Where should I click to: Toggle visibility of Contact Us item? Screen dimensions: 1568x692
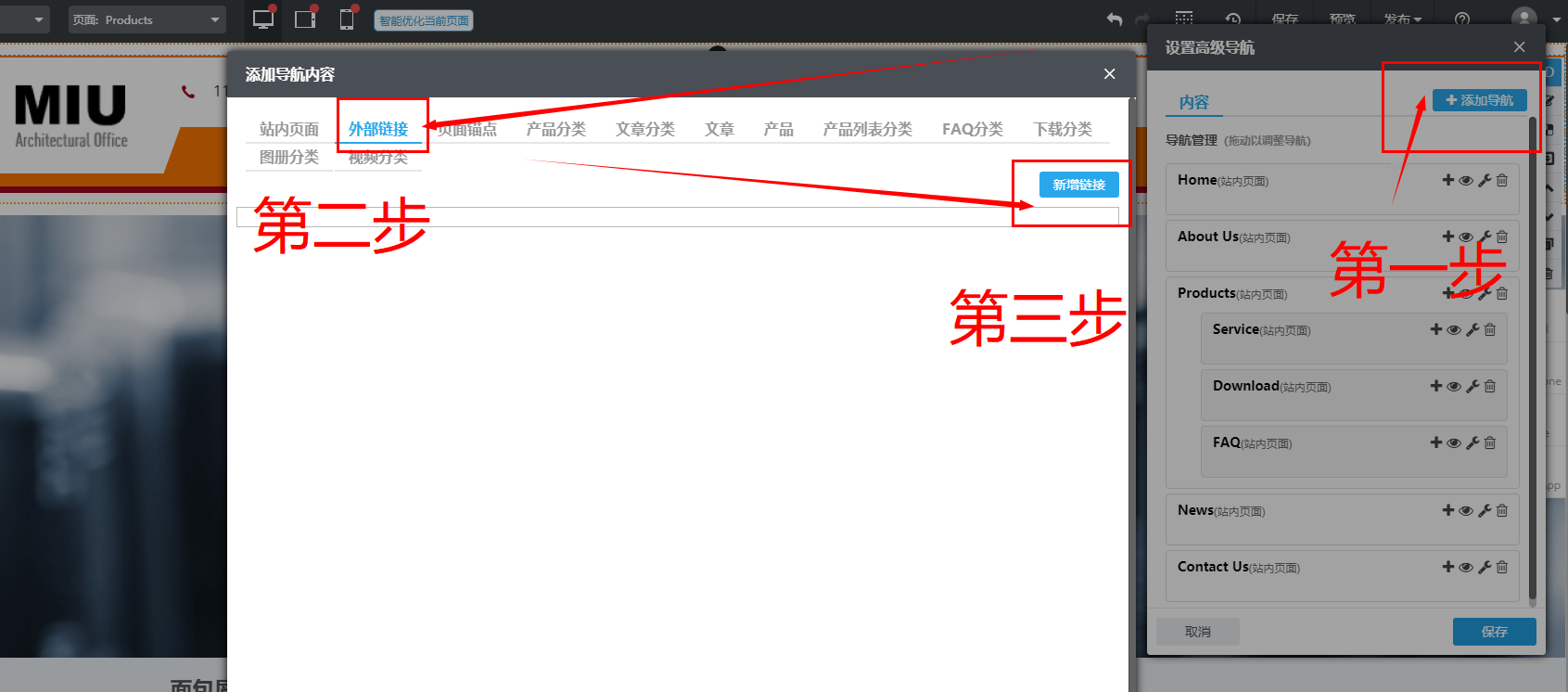[1466, 568]
